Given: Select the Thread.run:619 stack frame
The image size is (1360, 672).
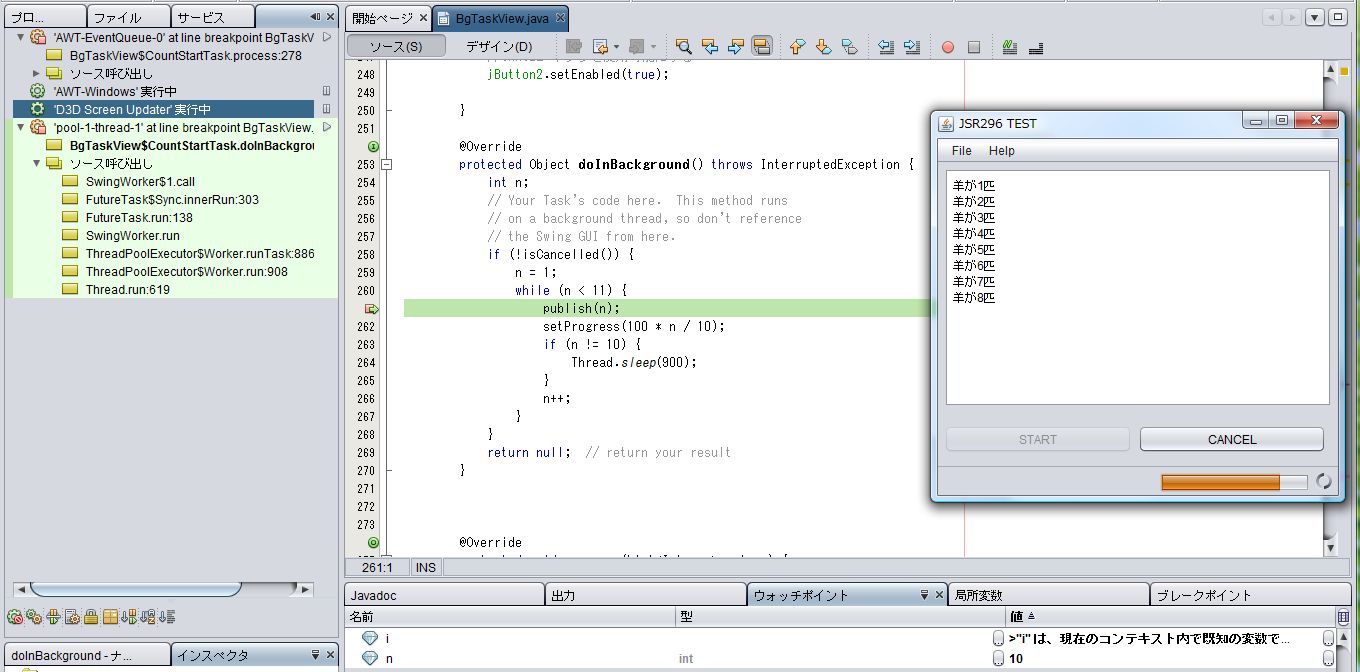Looking at the screenshot, I should click(127, 290).
